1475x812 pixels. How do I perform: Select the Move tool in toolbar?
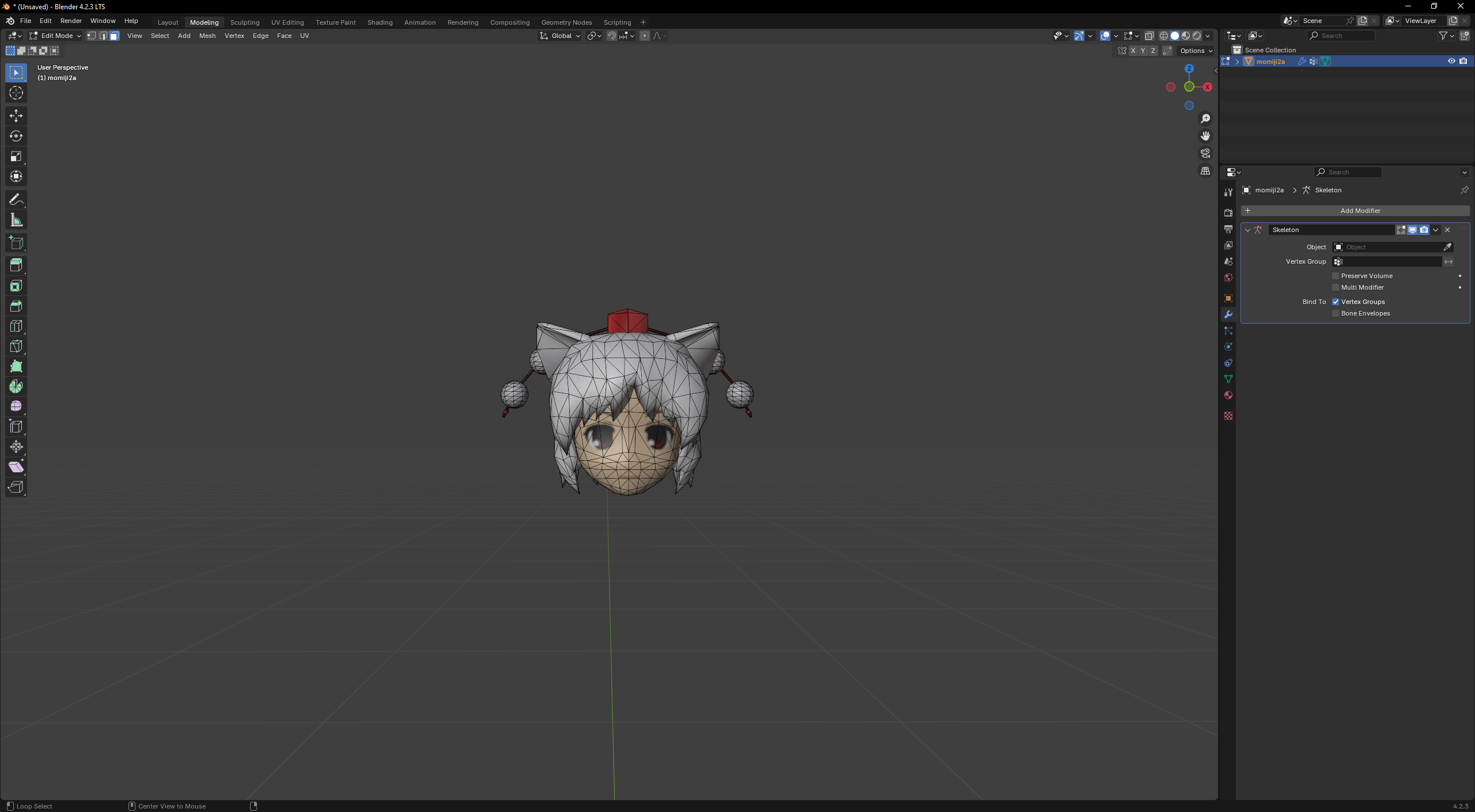(16, 116)
